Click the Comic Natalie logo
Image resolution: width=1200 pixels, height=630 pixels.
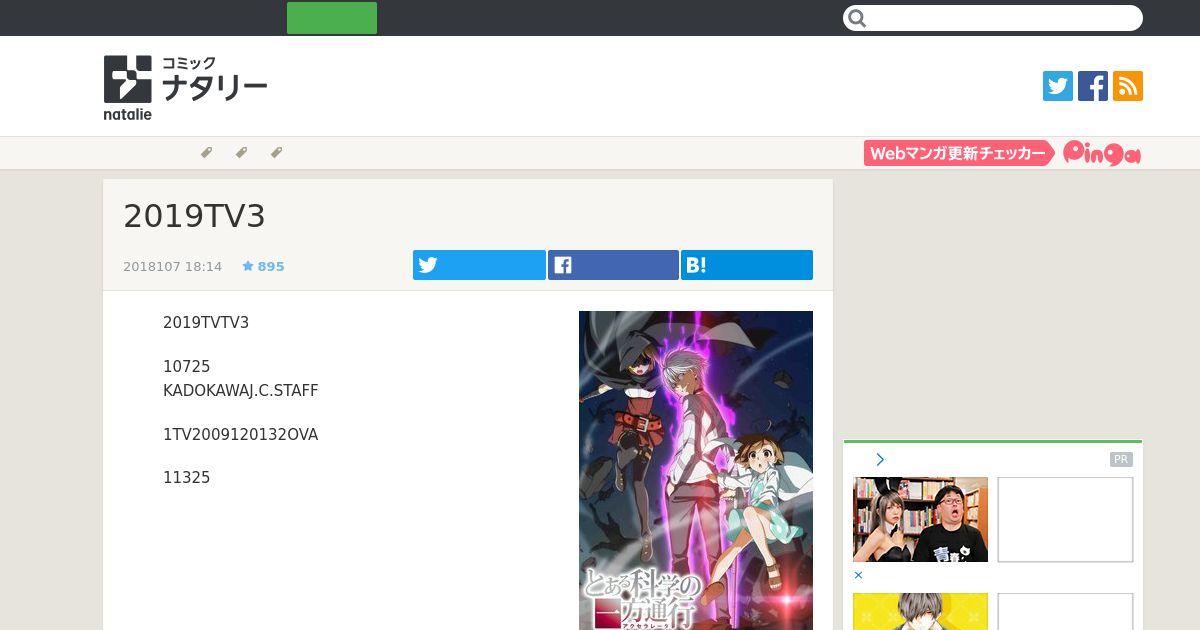pos(185,88)
